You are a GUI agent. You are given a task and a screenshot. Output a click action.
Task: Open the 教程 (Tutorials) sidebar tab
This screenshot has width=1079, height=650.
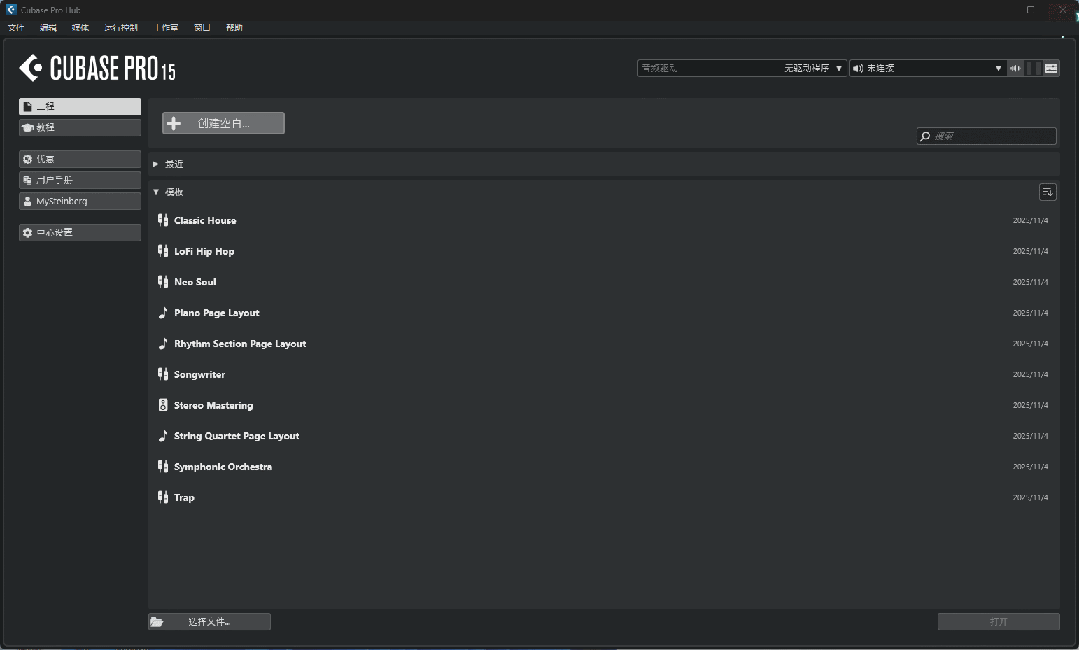coord(80,127)
